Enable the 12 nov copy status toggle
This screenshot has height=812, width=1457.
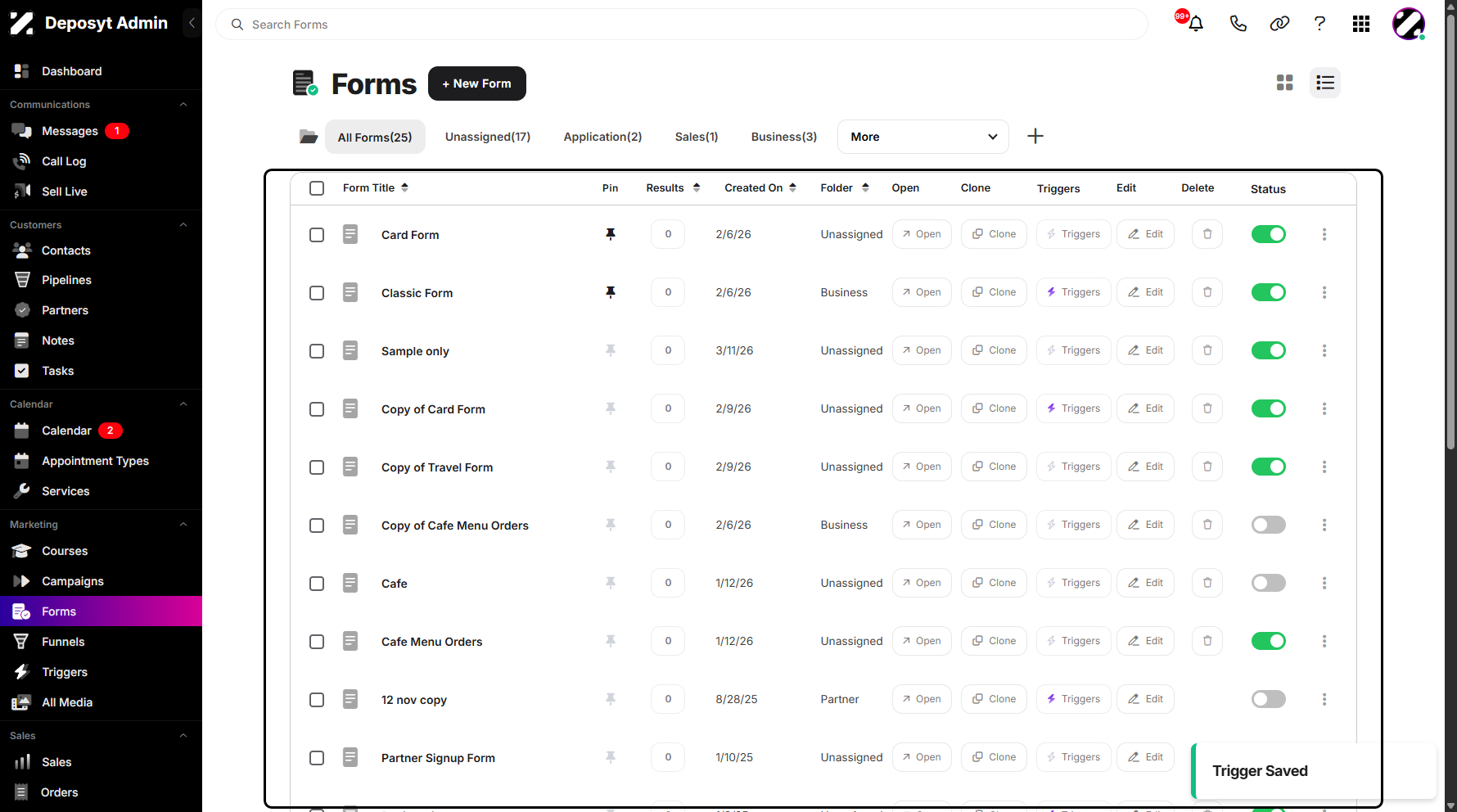[1269, 699]
